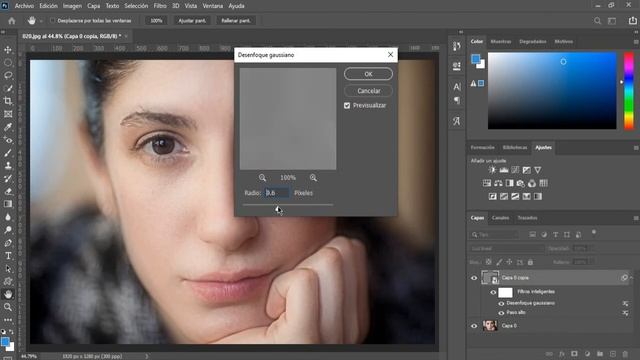Select the Eyedropper tool
The image size is (640, 360).
coord(8,127)
